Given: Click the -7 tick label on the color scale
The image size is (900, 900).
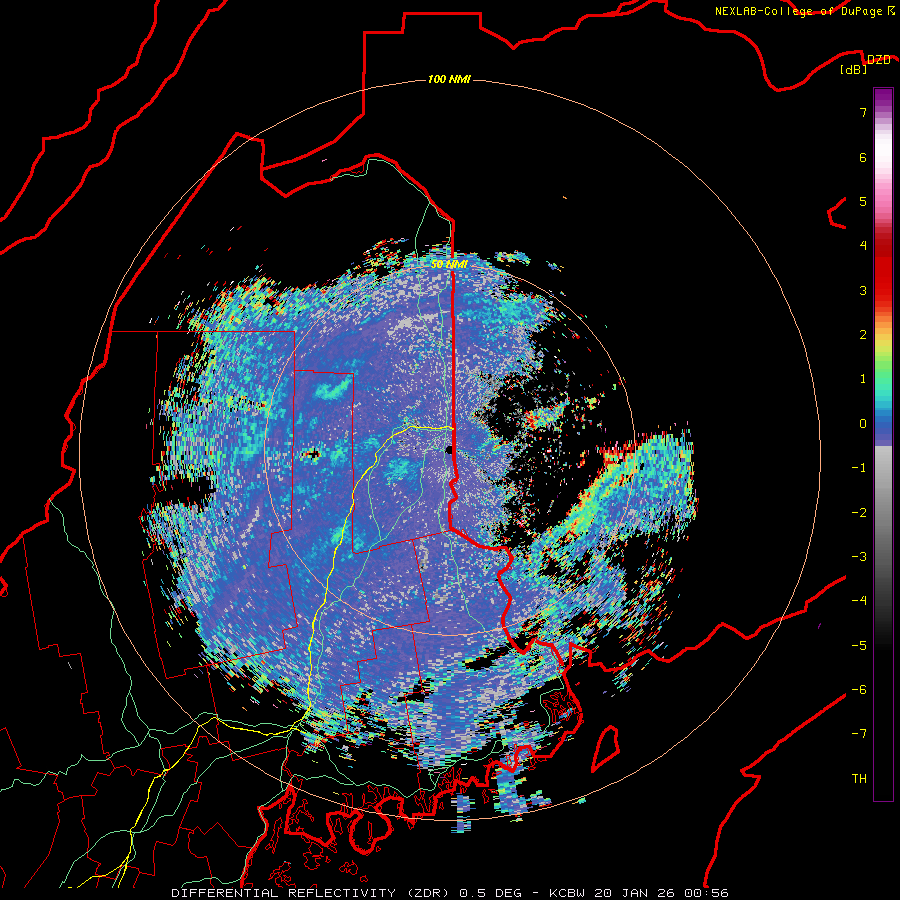Looking at the screenshot, I should (x=859, y=734).
